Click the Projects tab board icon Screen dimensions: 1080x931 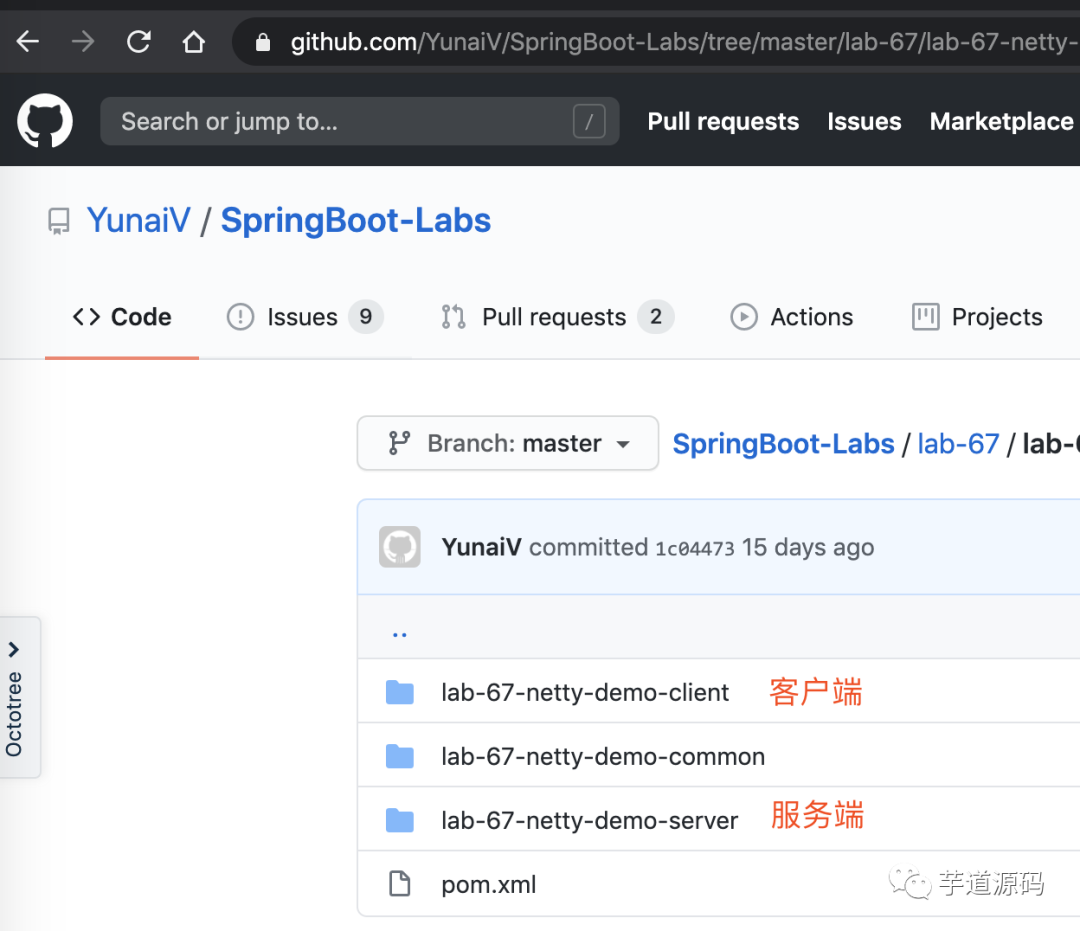(x=926, y=317)
